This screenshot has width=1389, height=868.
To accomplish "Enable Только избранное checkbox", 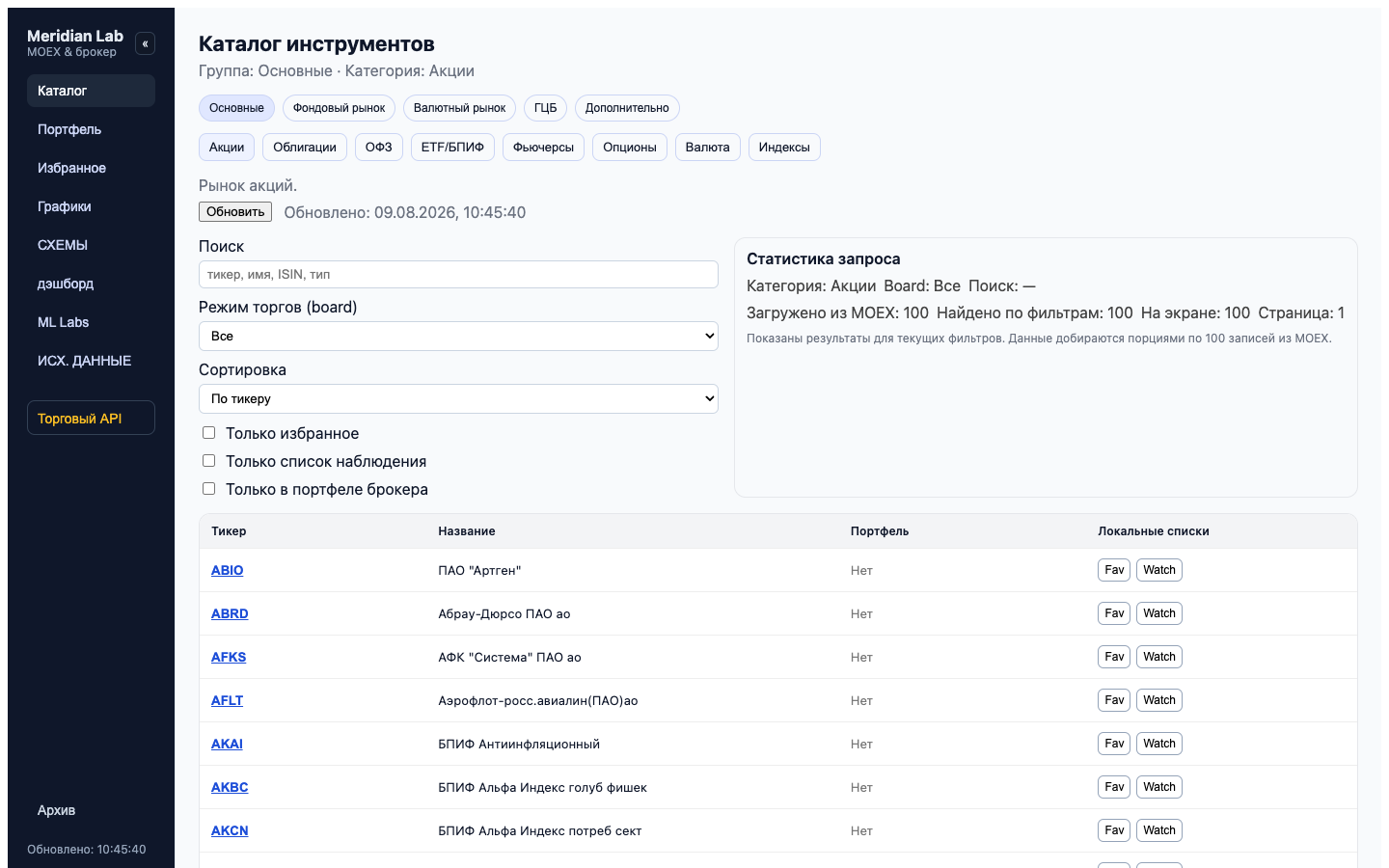I will (208, 433).
